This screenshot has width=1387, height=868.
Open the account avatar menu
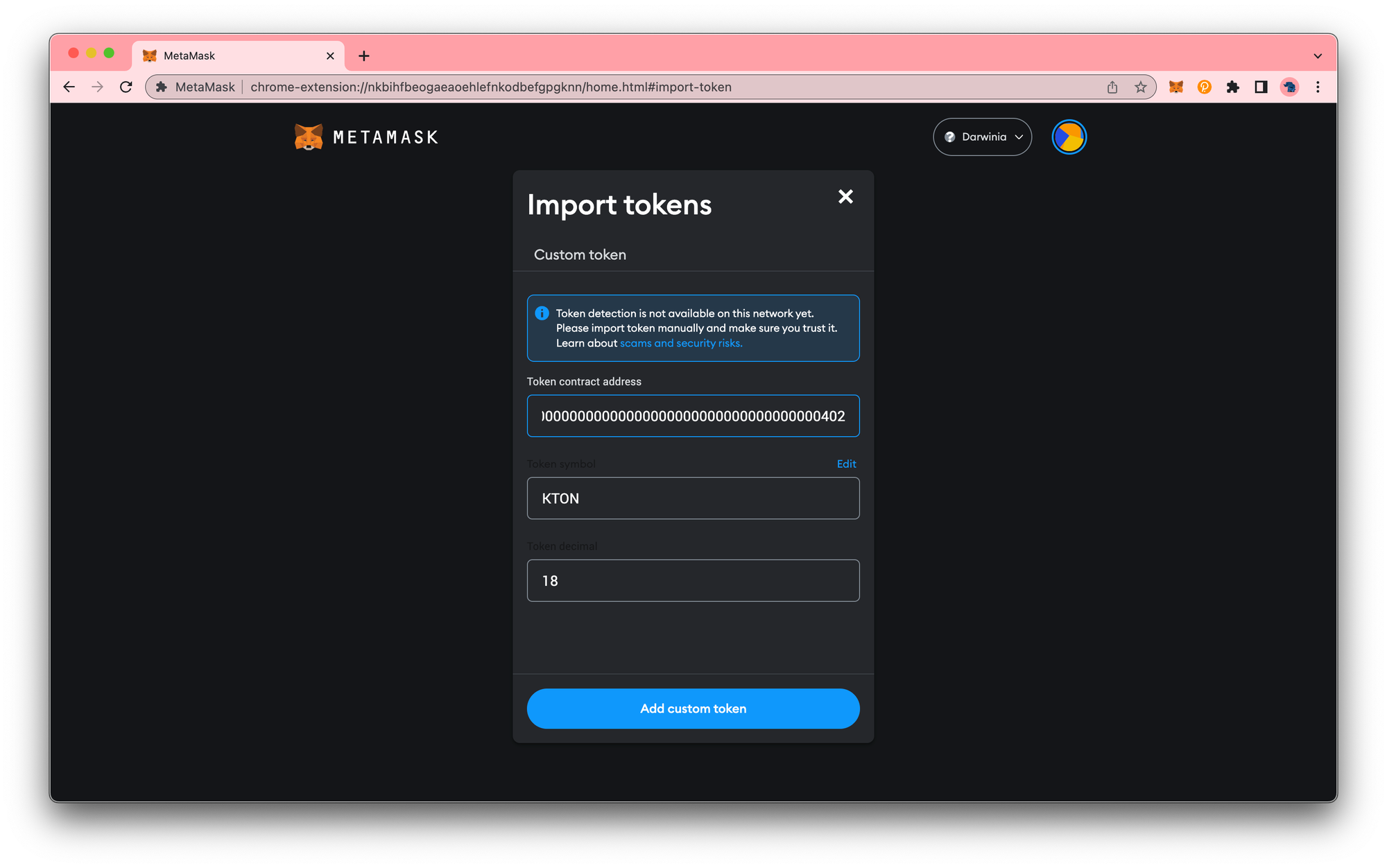(x=1069, y=137)
